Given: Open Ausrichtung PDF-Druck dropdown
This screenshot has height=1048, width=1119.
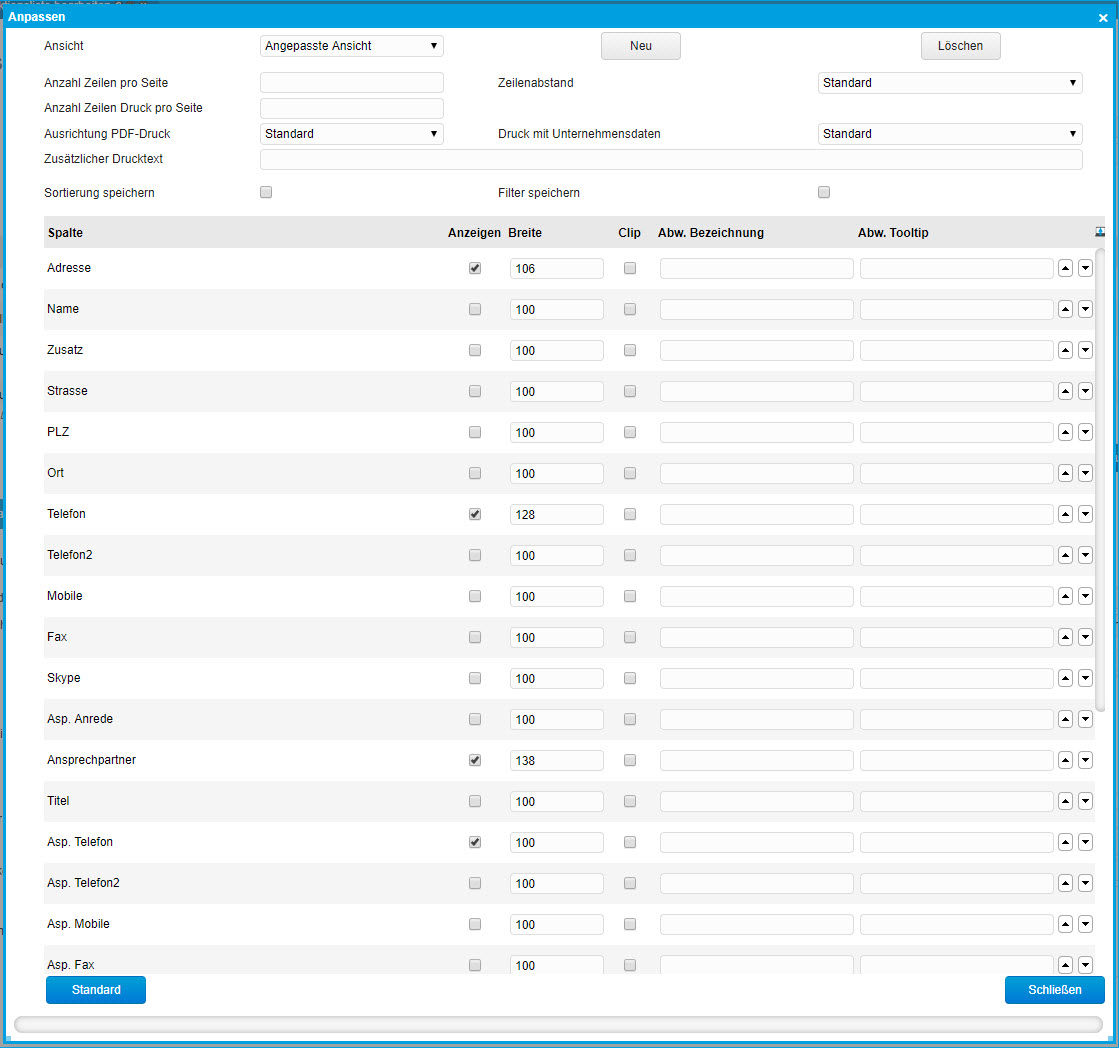Looking at the screenshot, I should point(351,133).
